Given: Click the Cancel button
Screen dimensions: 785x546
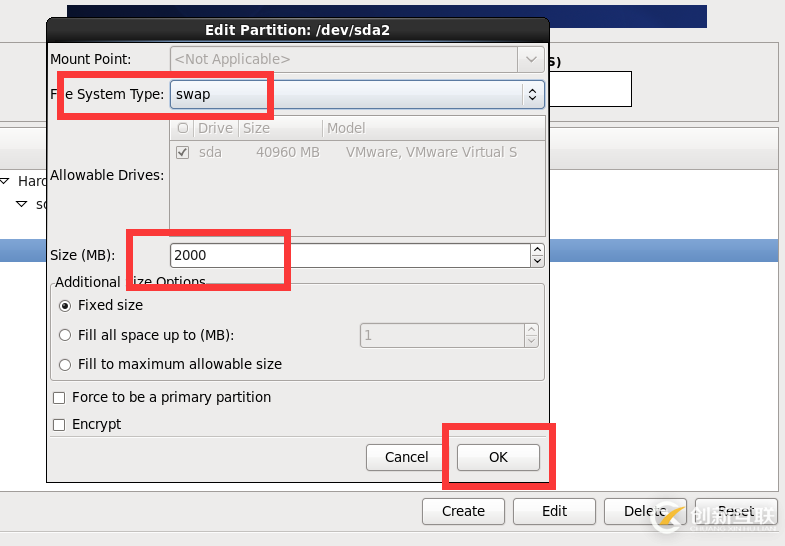Looking at the screenshot, I should point(407,457).
